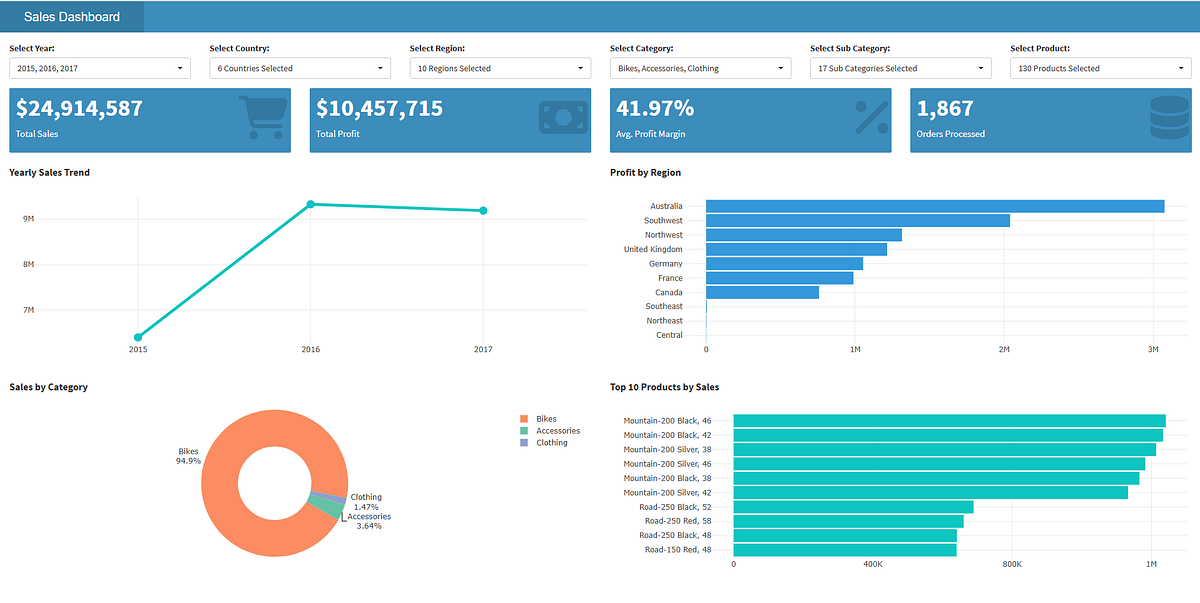Open the Select Country dropdown
Image resolution: width=1200 pixels, height=603 pixels.
click(300, 68)
